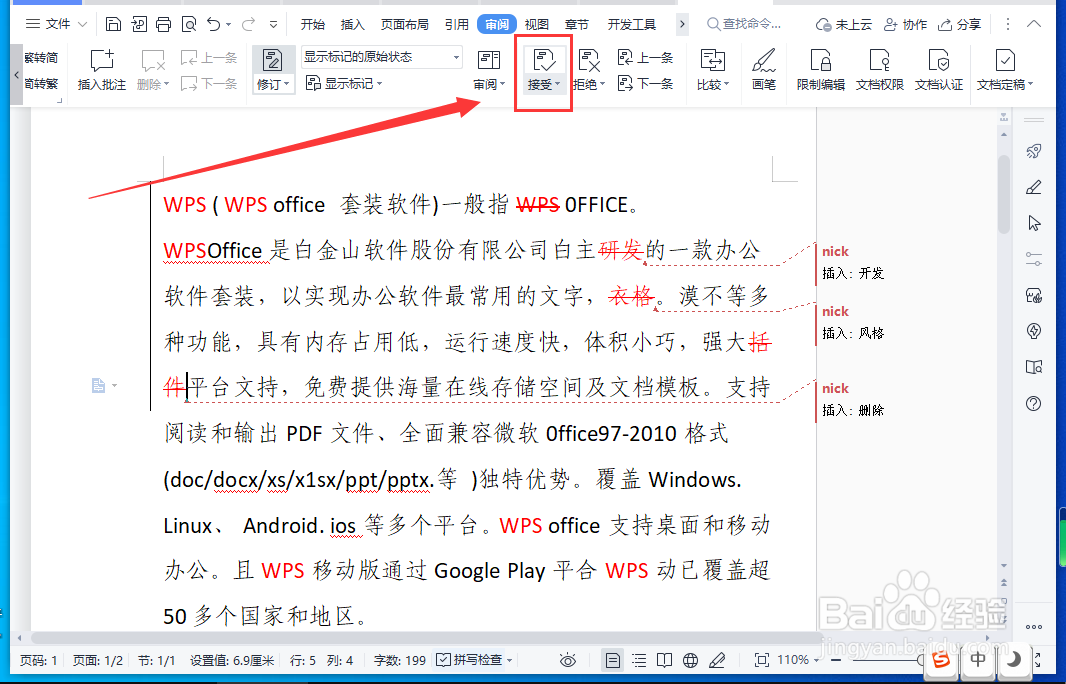Click Simplified to Traditional (简转繁) button
The width and height of the screenshot is (1066, 684).
[x=41, y=84]
